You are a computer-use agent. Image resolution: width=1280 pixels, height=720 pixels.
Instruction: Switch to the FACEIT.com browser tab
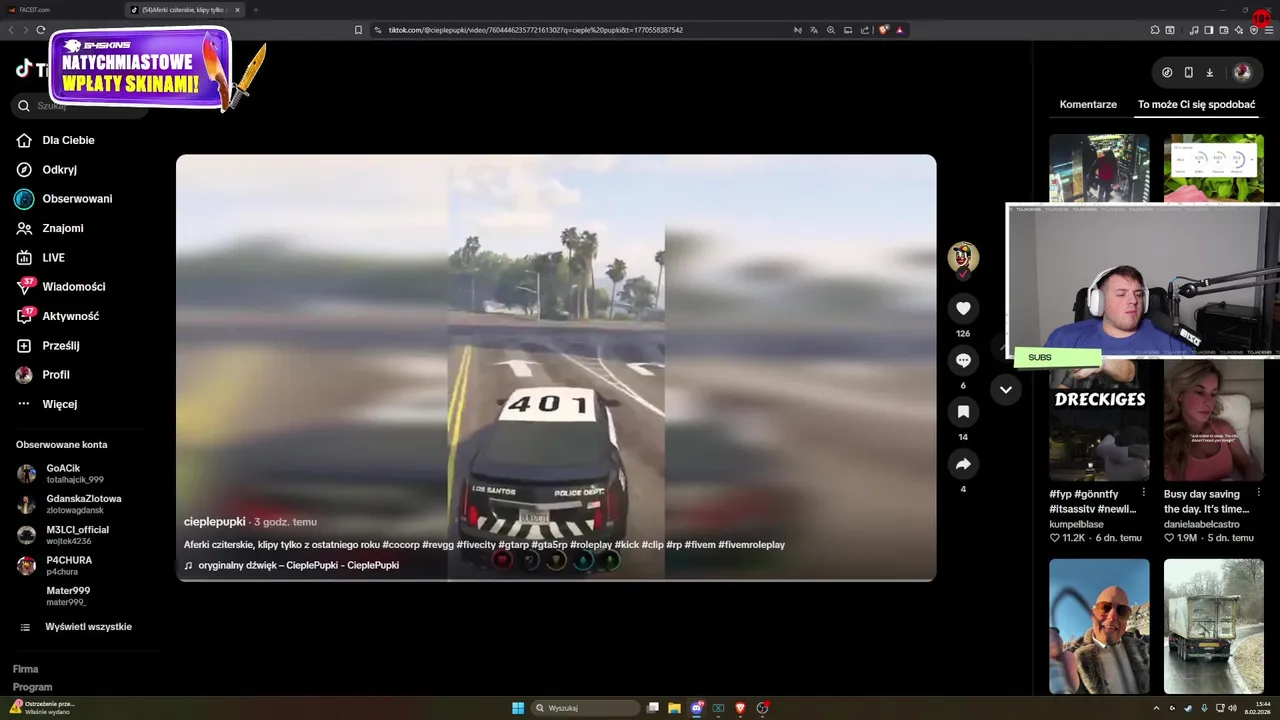coord(60,10)
